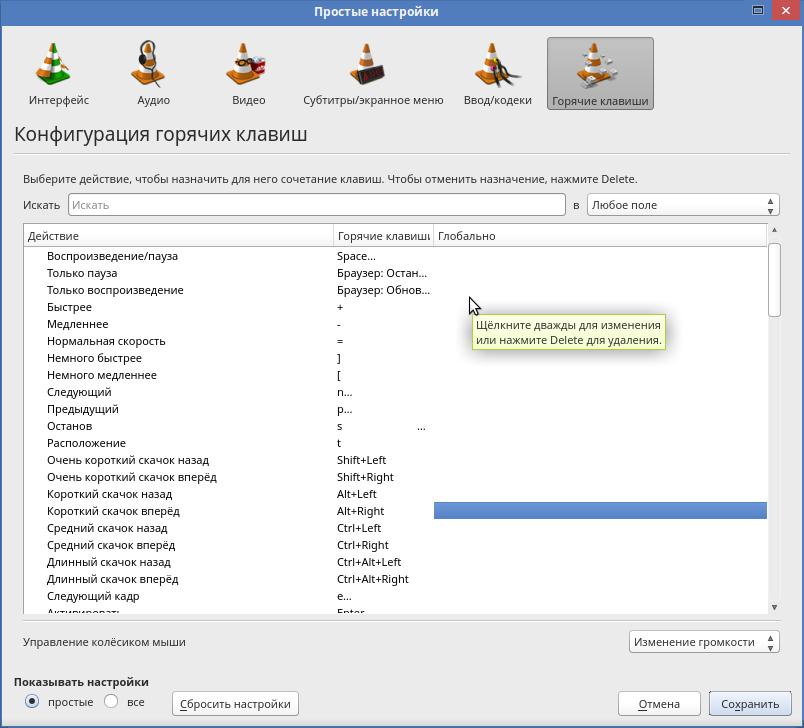
Task: Open the Любое поле search field dropdown
Action: [x=683, y=205]
